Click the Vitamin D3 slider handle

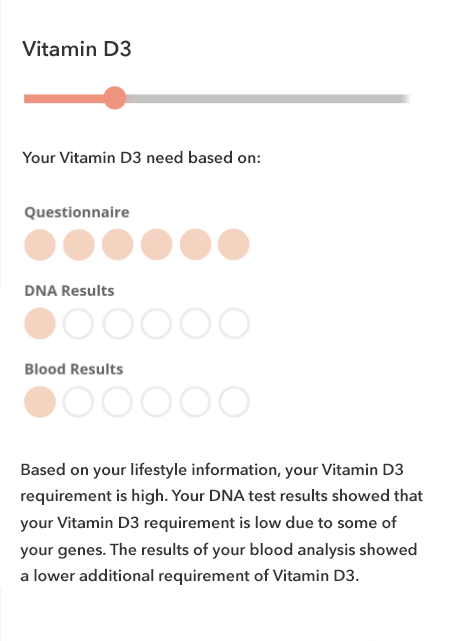tap(115, 98)
